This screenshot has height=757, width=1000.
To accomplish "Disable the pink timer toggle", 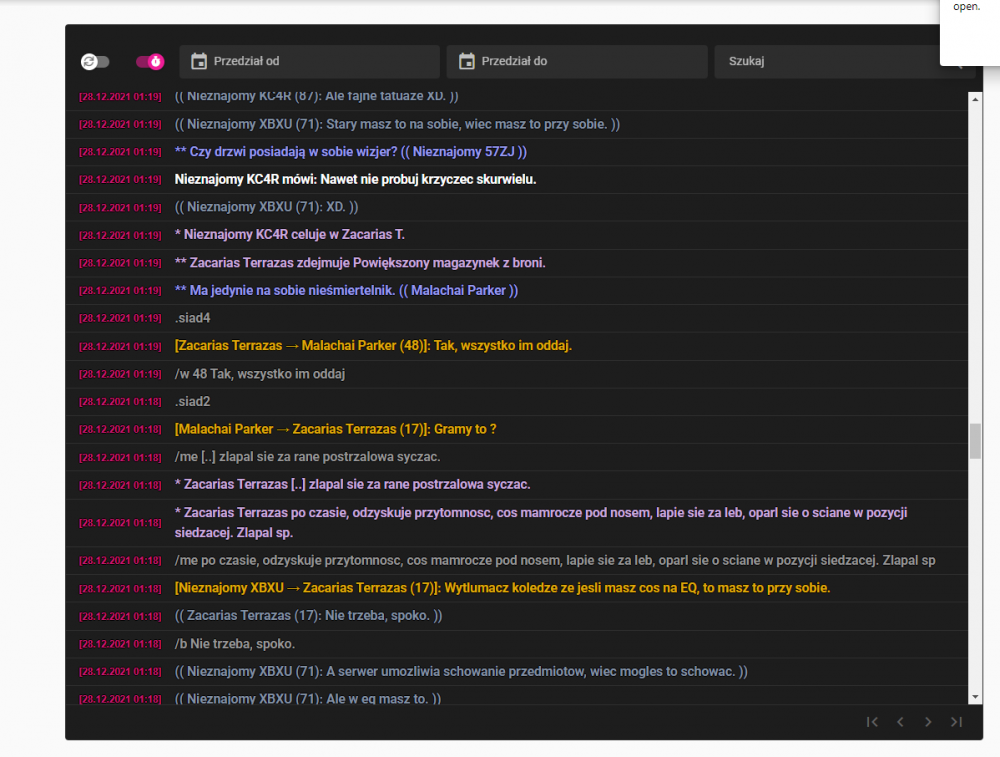I will click(150, 61).
